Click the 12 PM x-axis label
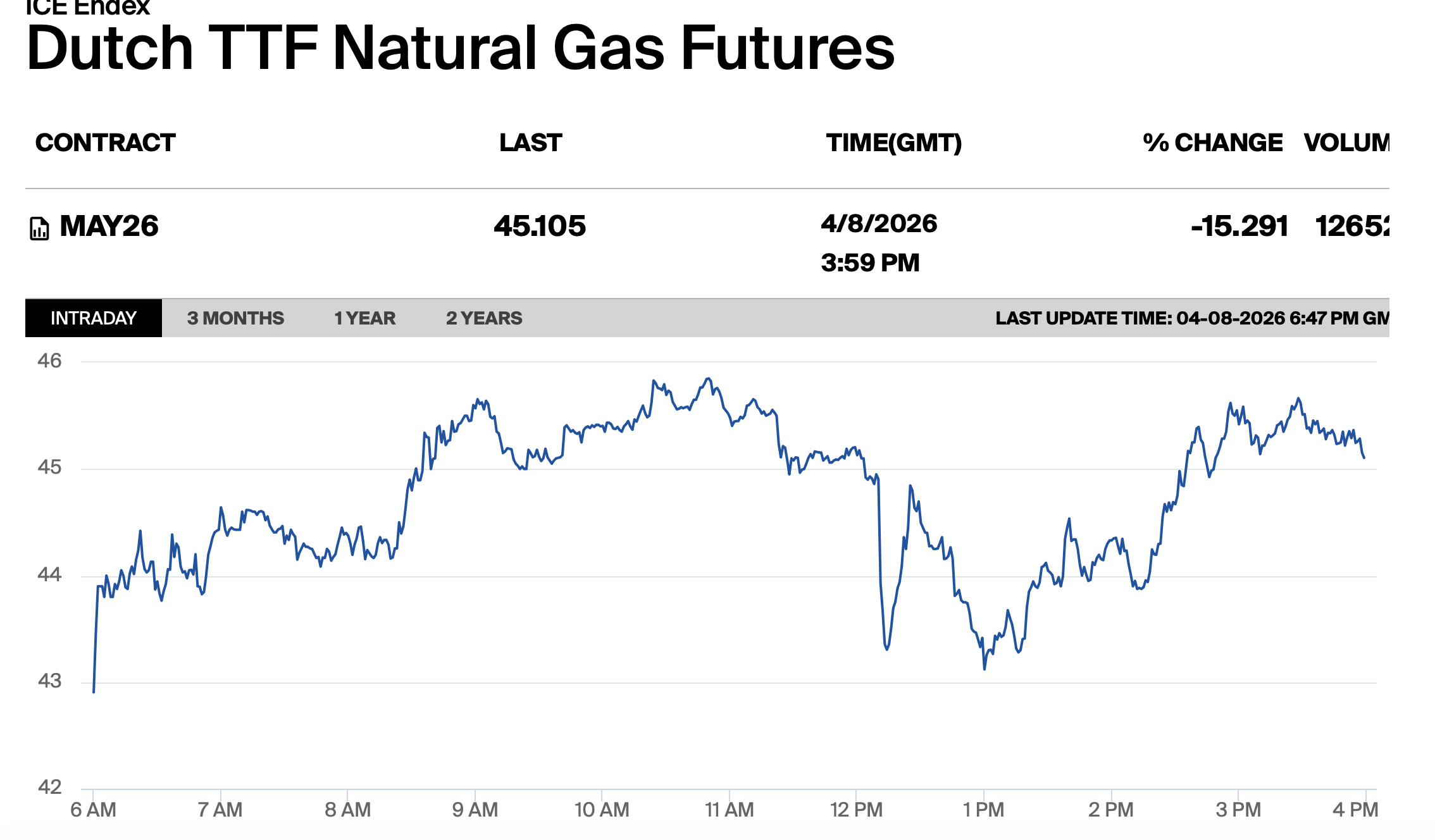This screenshot has height=840, width=1435. pyautogui.click(x=856, y=810)
